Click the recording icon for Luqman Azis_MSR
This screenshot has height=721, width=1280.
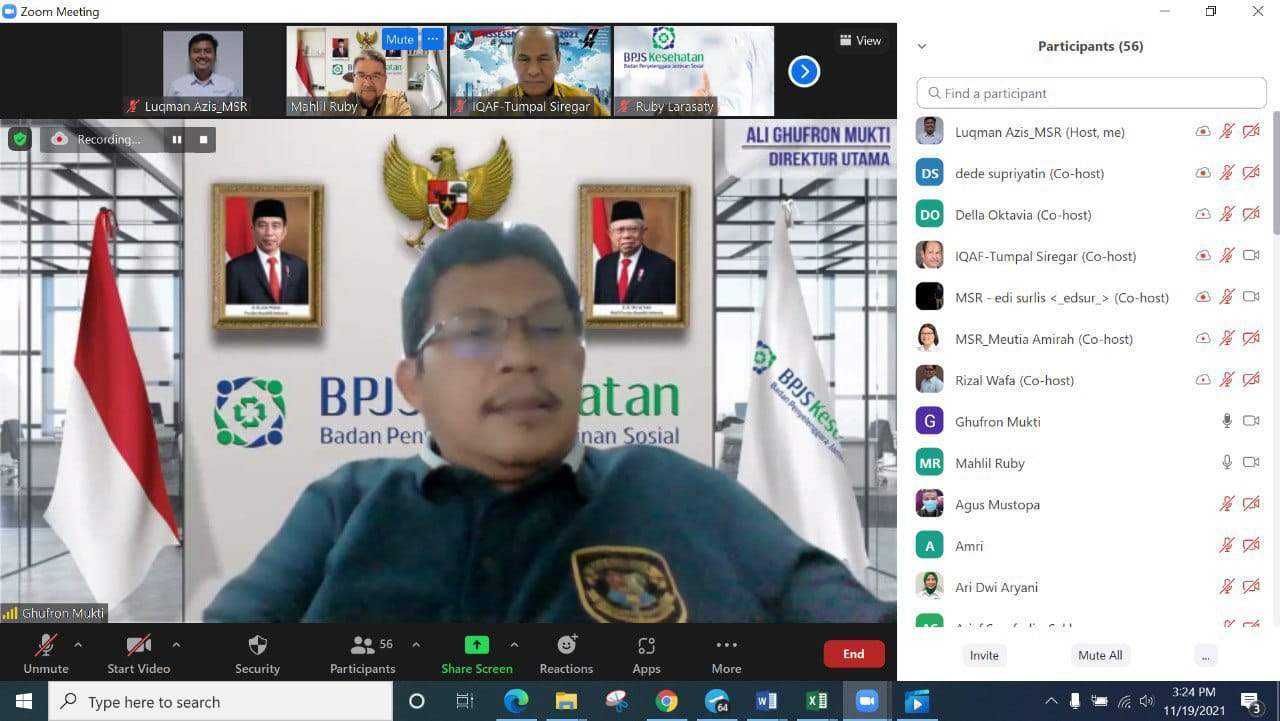coord(1203,131)
